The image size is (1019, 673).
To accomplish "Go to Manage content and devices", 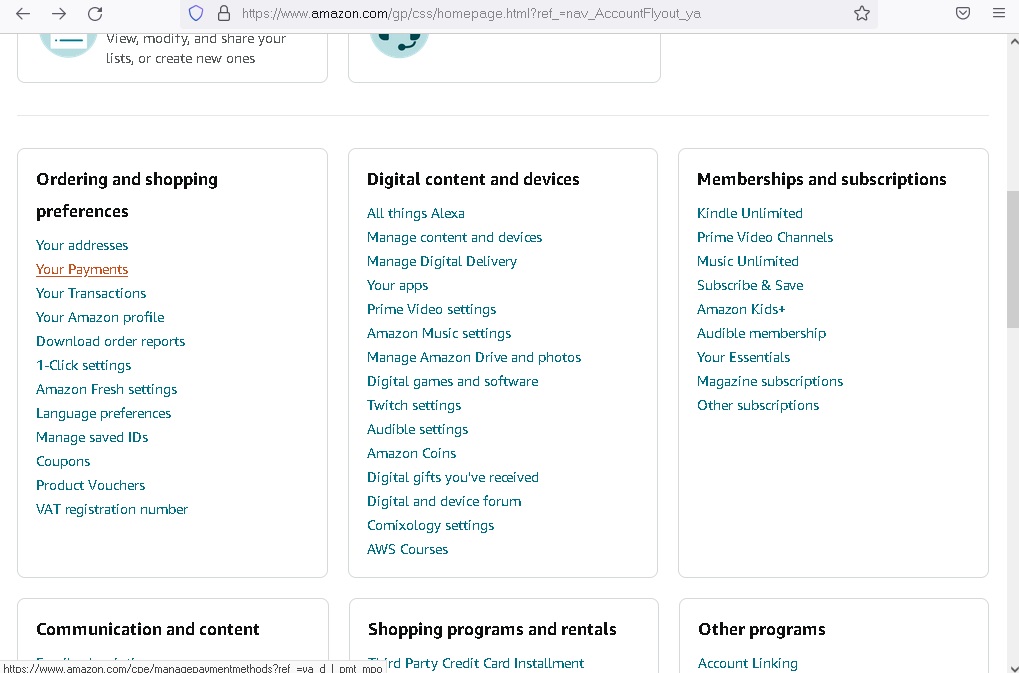I will coord(454,238).
